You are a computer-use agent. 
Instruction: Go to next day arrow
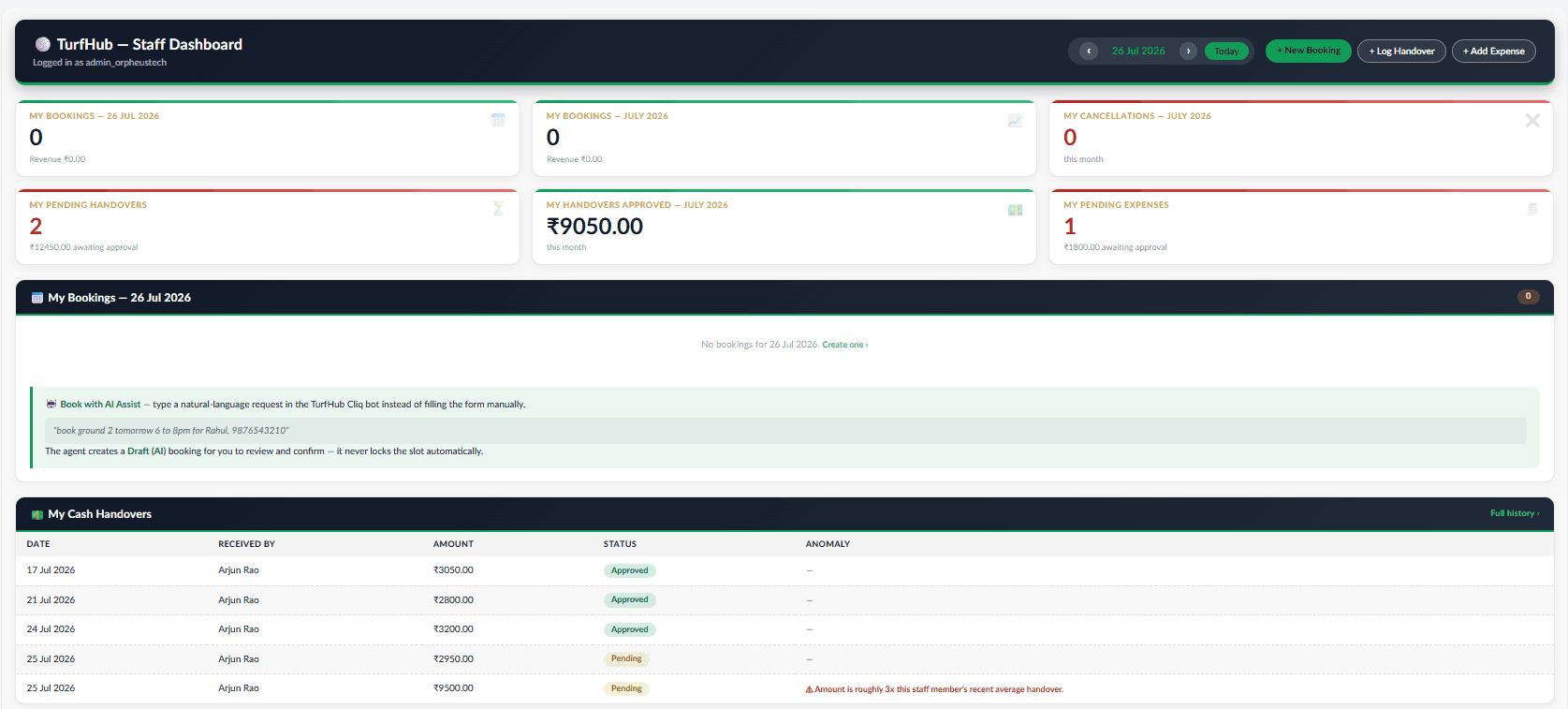(1188, 51)
